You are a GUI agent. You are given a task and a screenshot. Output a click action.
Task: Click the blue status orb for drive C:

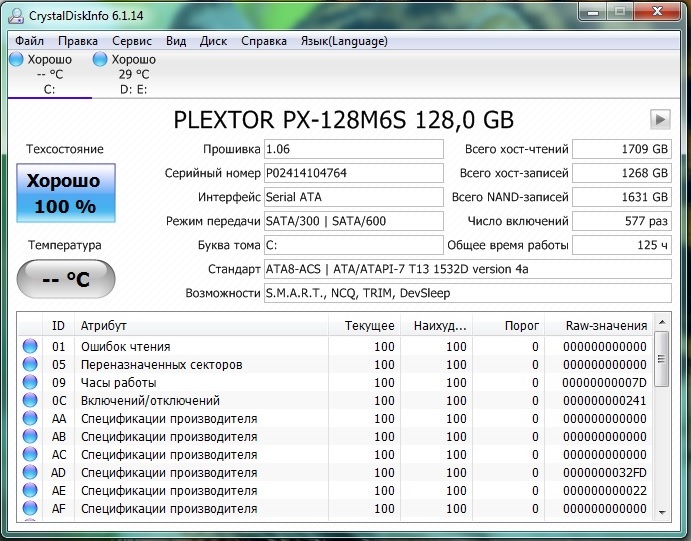point(16,59)
